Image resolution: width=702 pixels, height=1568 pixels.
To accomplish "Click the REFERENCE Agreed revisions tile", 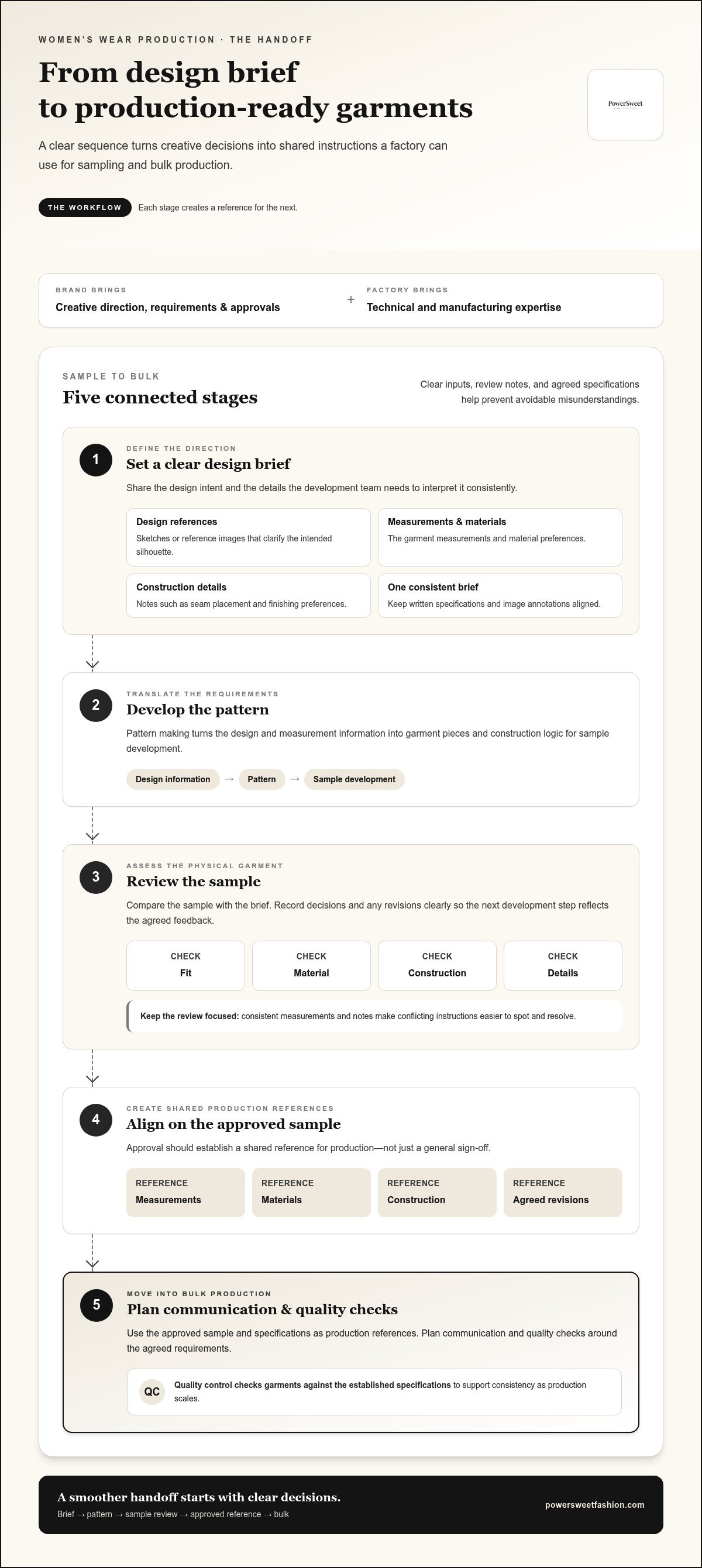I will pos(563,1192).
